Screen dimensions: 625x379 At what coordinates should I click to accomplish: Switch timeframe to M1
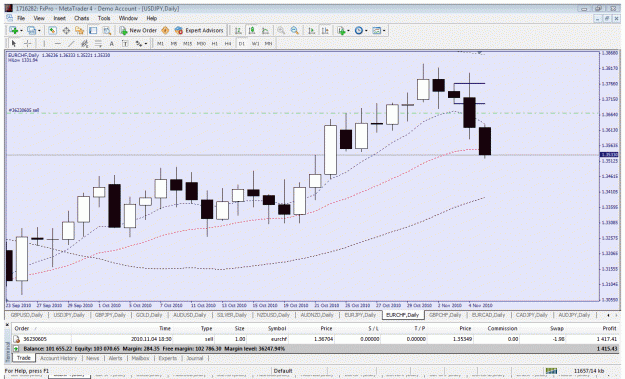[160, 43]
